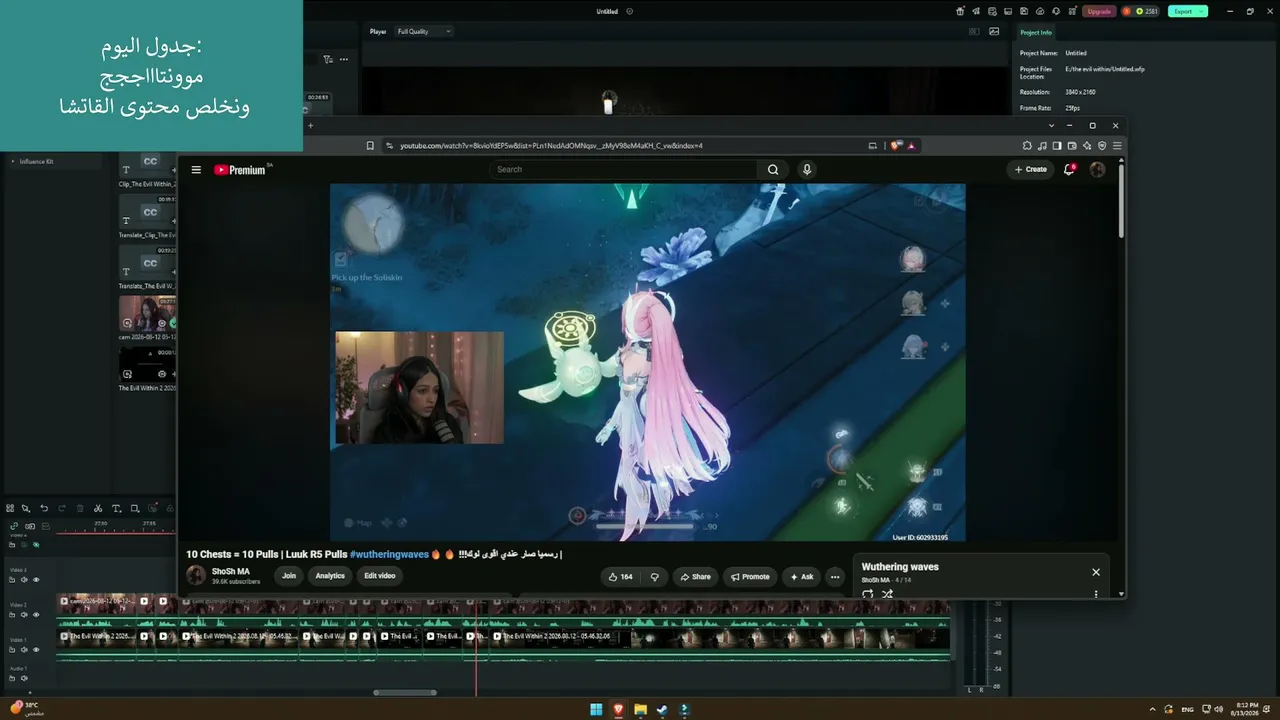Image resolution: width=1280 pixels, height=720 pixels.
Task: Open the ShoSh MA channel name link
Action: coord(231,572)
